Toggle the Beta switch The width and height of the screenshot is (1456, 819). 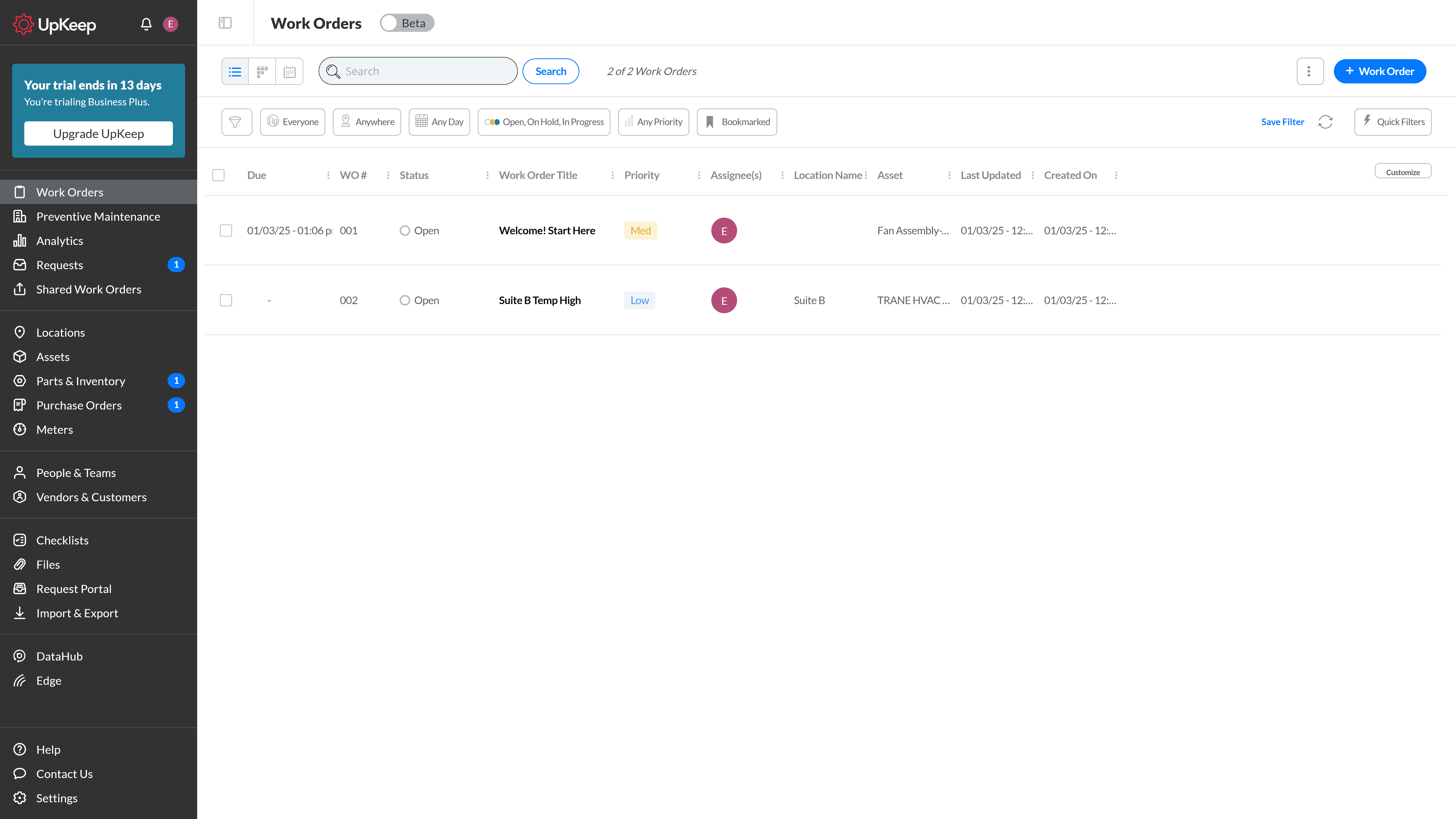pos(407,23)
